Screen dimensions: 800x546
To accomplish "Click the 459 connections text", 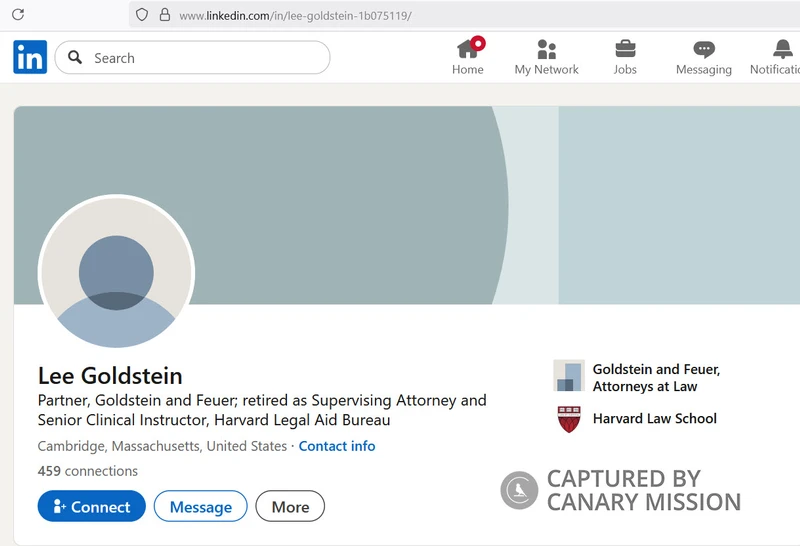I will click(88, 470).
